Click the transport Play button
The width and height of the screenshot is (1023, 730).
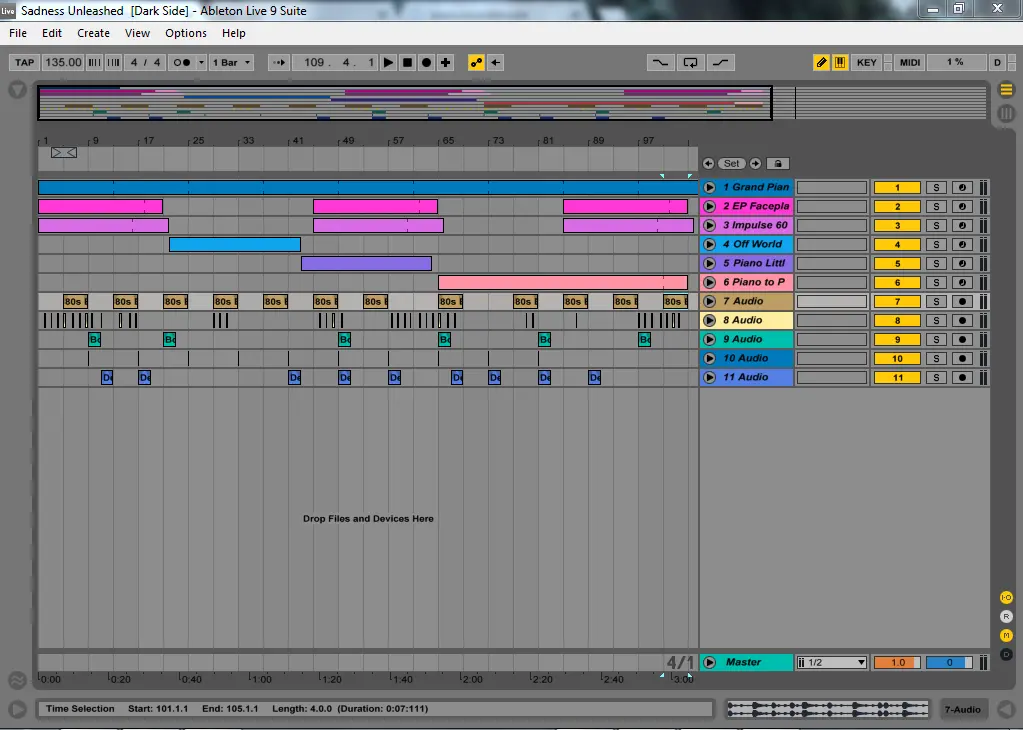tap(389, 62)
